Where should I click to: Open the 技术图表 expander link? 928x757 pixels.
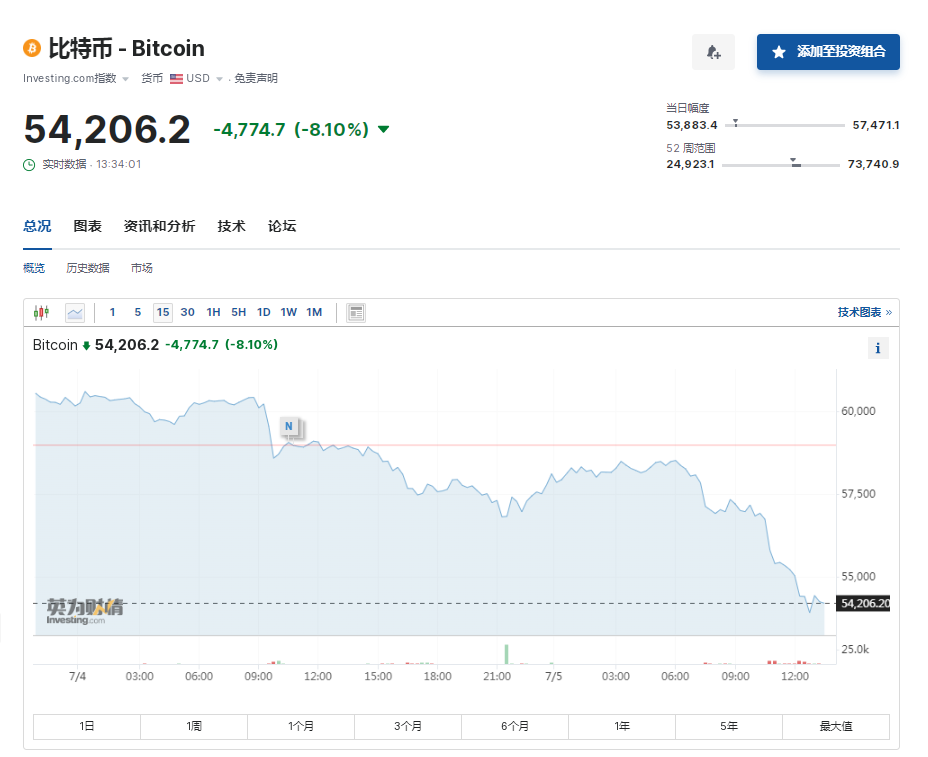(862, 312)
